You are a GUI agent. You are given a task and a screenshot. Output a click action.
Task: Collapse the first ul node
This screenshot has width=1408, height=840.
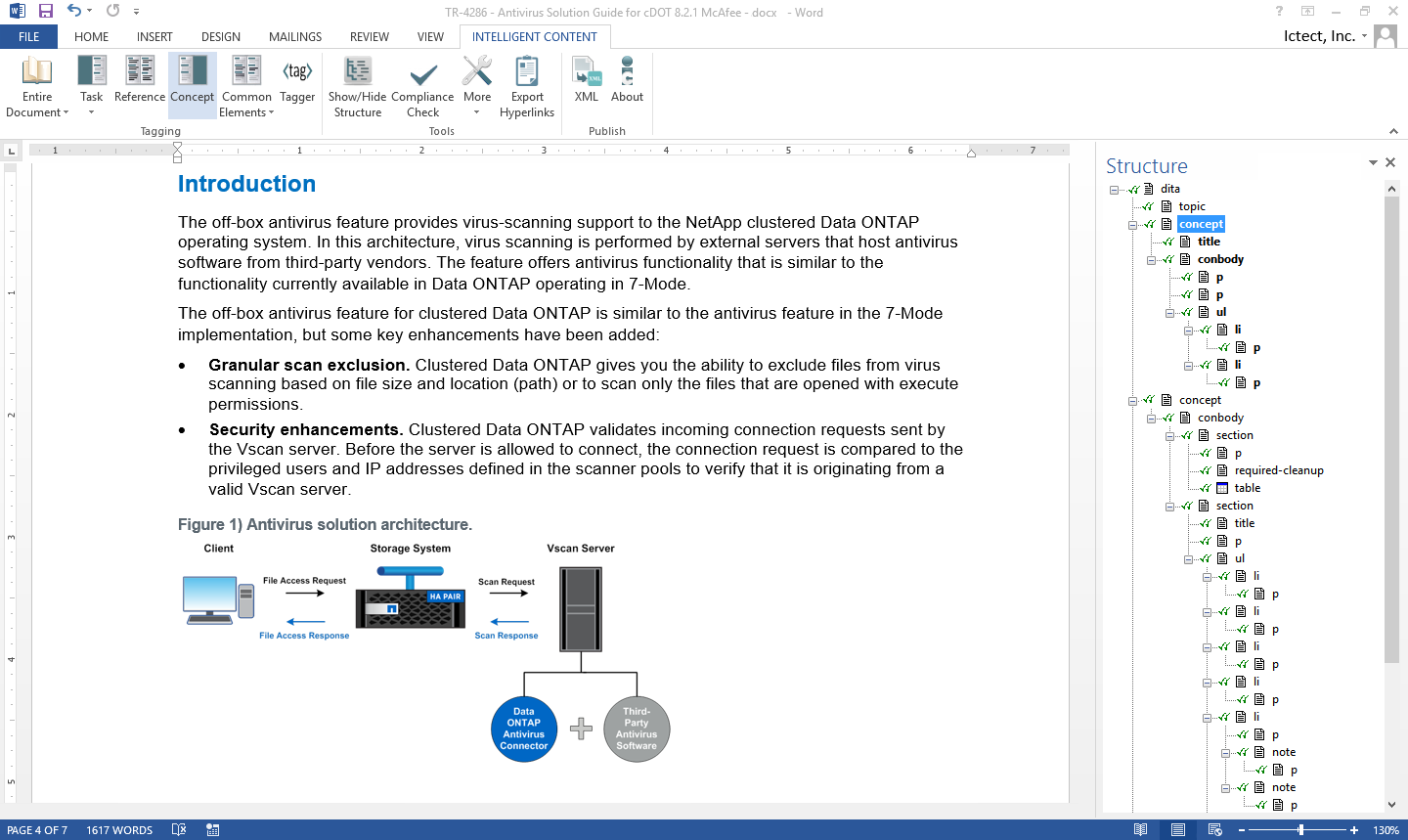tap(1169, 313)
